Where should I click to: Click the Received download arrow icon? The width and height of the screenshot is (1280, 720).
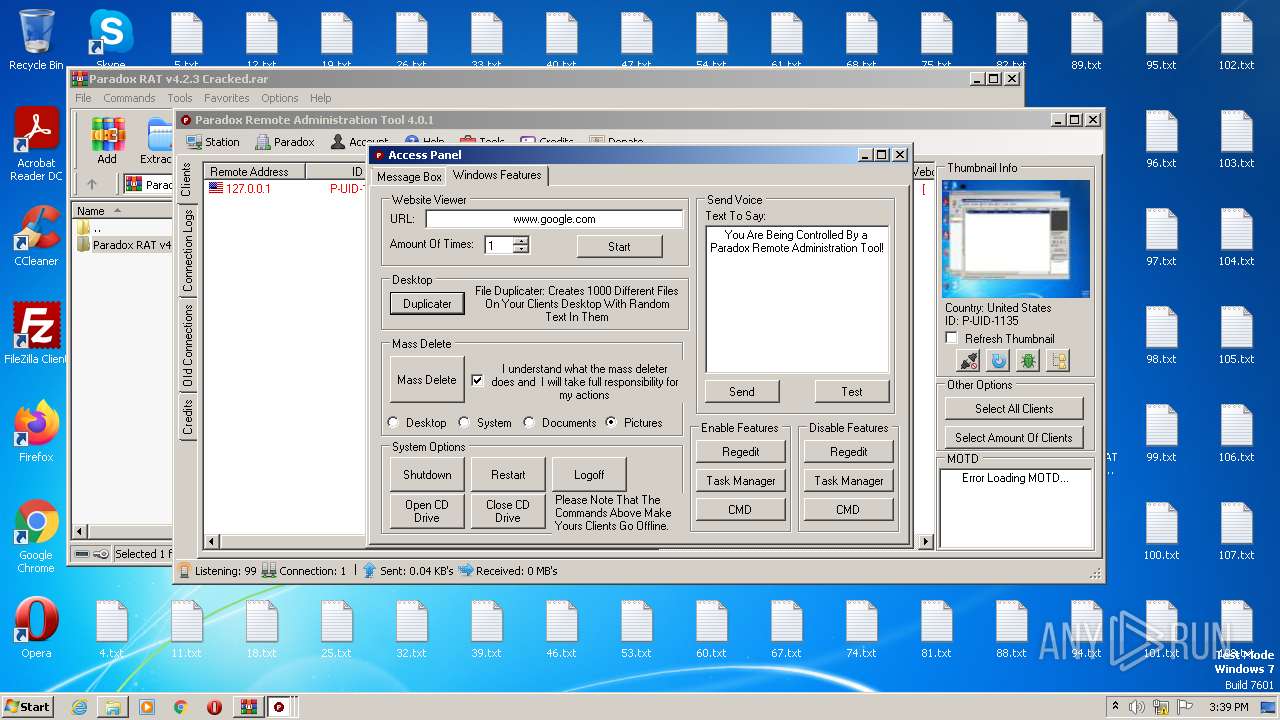click(x=465, y=570)
